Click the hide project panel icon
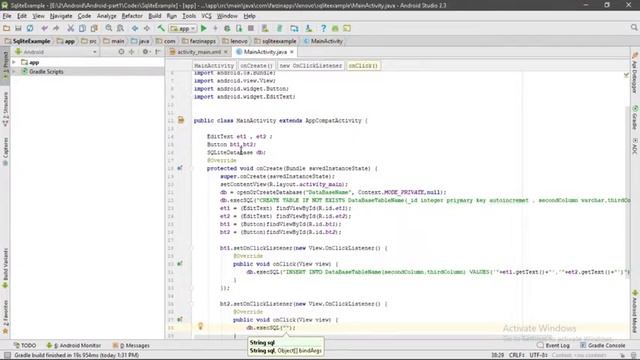 pos(158,52)
